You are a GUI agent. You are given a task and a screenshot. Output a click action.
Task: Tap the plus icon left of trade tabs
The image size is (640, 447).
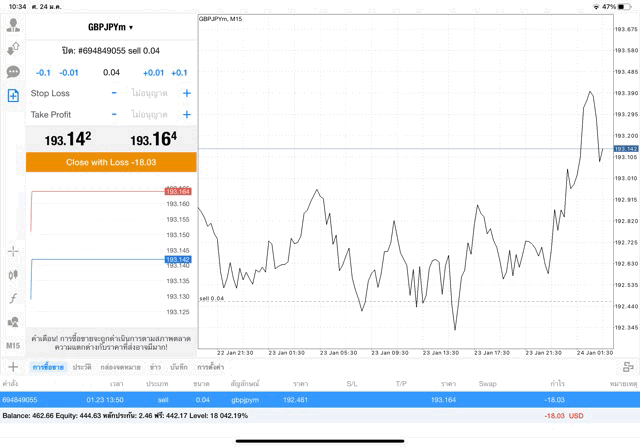click(x=13, y=367)
